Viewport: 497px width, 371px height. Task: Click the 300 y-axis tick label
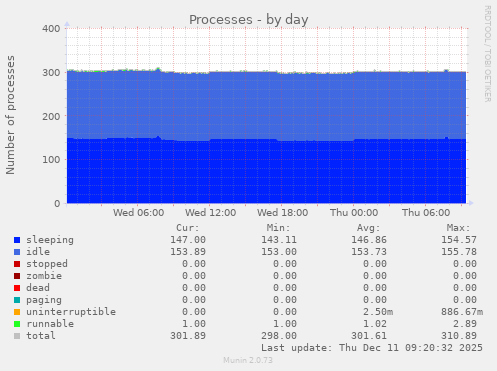click(x=51, y=73)
